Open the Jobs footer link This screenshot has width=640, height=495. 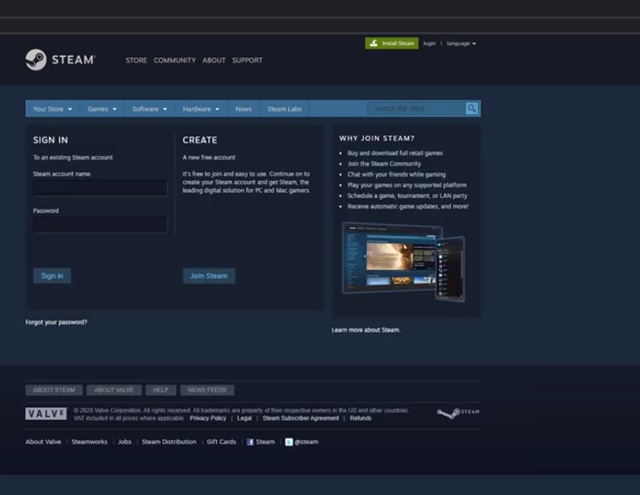tap(124, 442)
